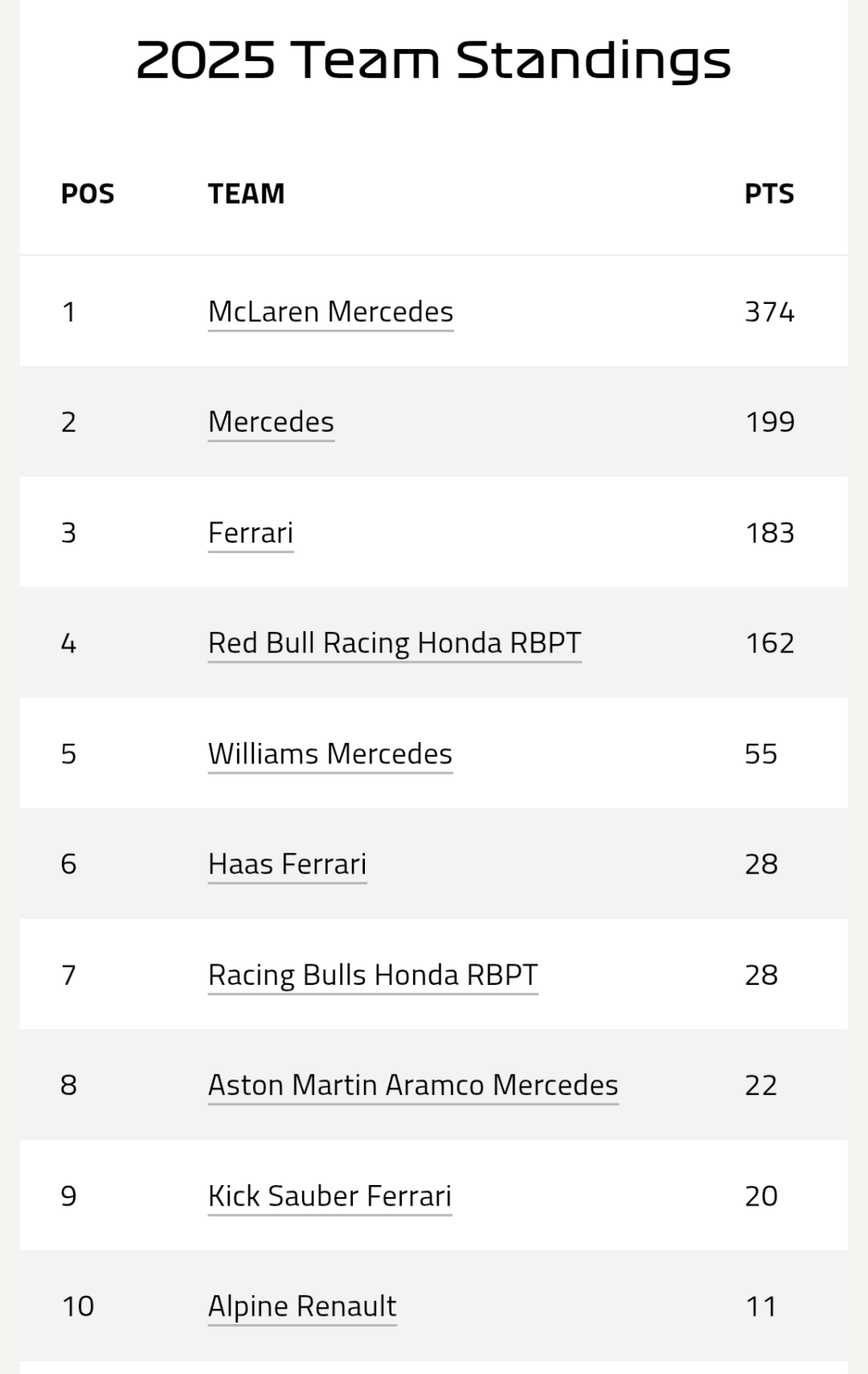Click Mercedes' 199 points value
The image size is (868, 1374).
pos(769,422)
